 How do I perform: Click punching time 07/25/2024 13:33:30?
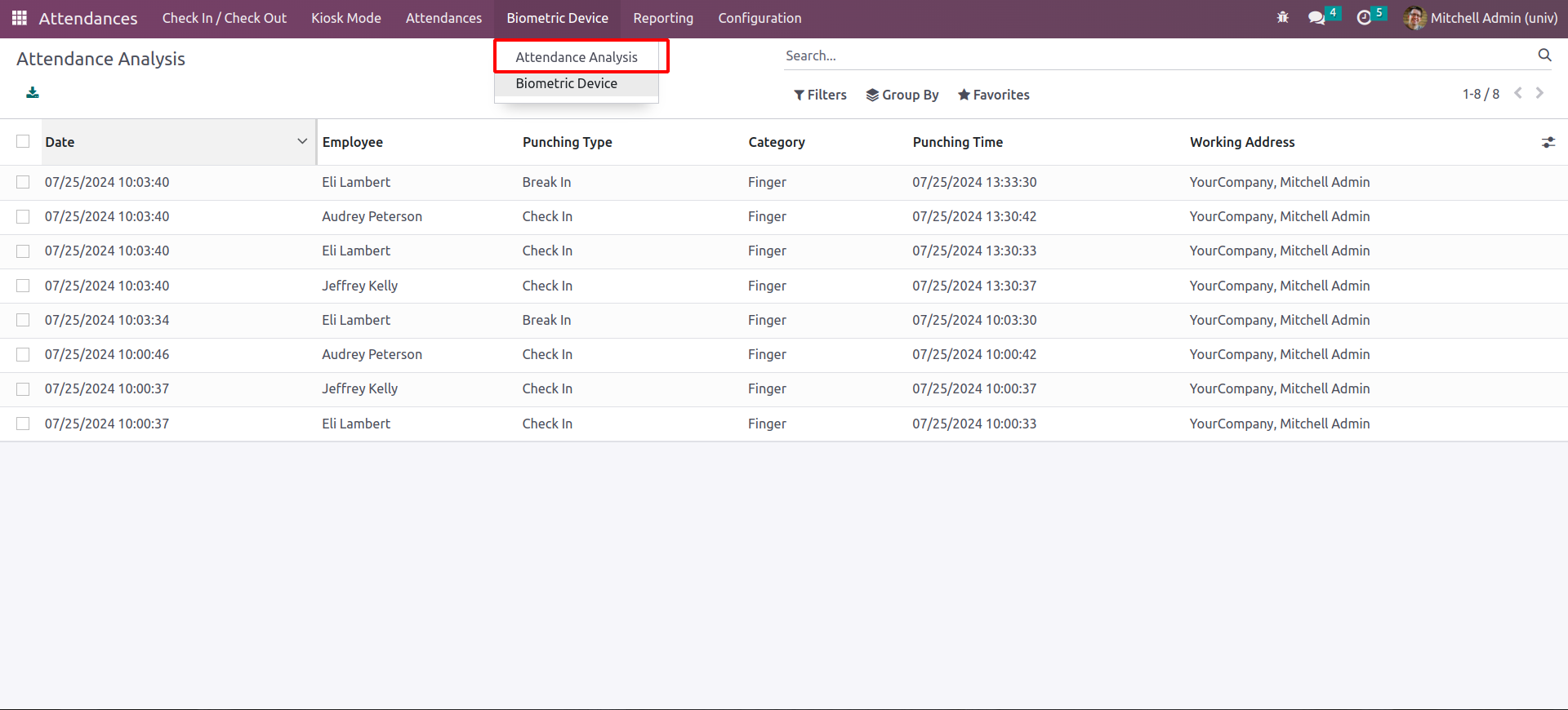[974, 182]
